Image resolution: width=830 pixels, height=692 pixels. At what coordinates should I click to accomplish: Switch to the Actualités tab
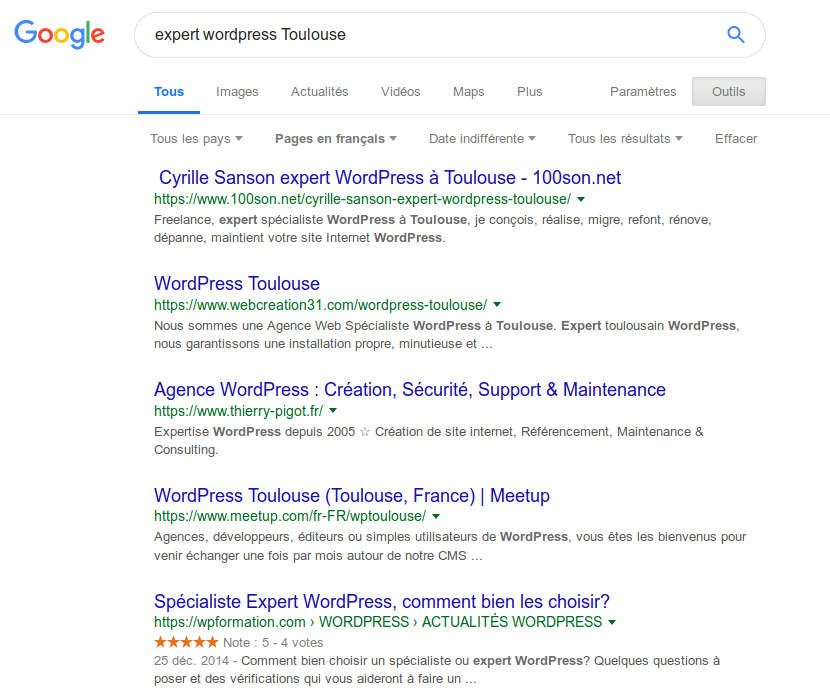(319, 91)
